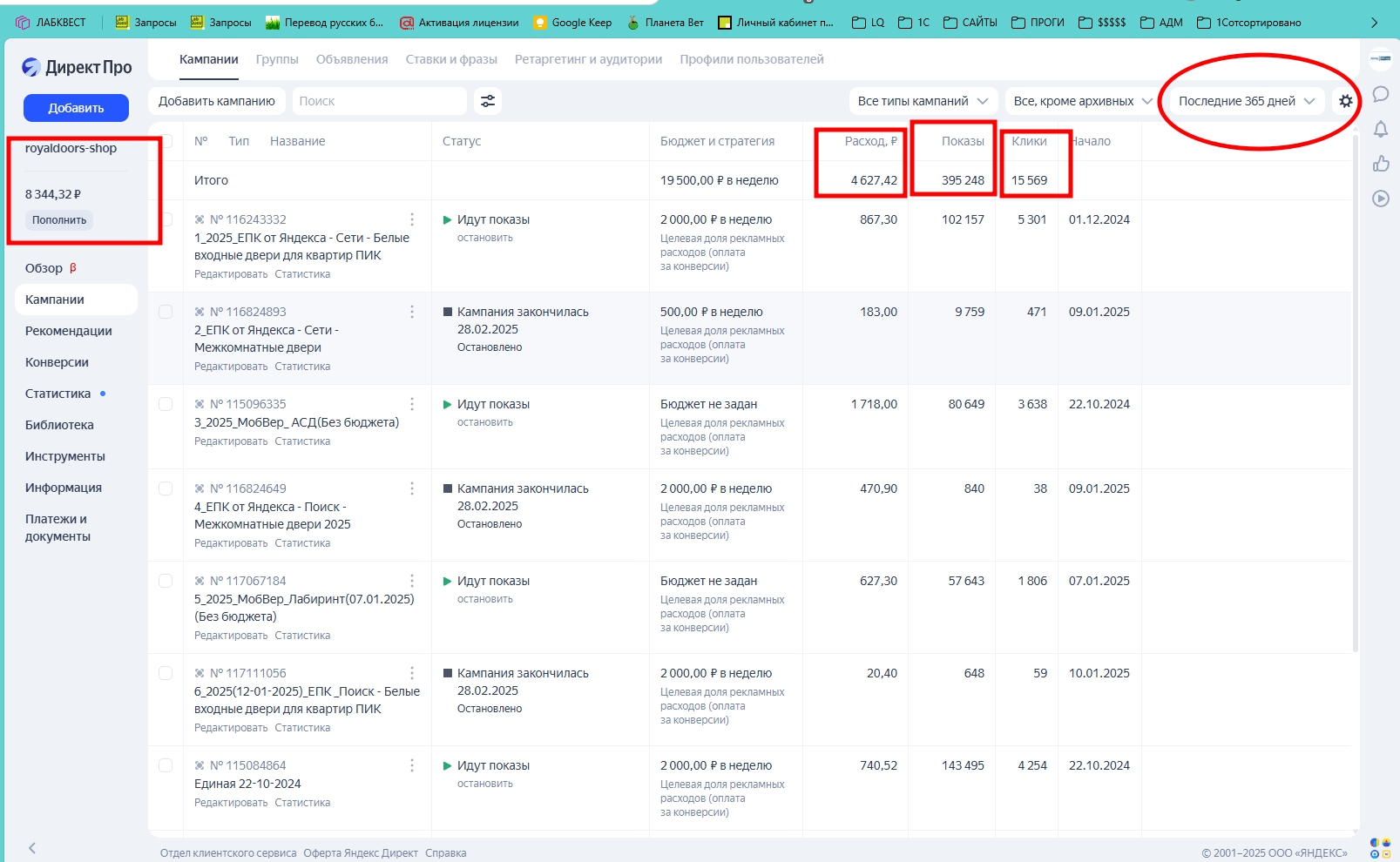1400x862 pixels.
Task: Open actions menu for campaign 115096335
Action: point(412,404)
